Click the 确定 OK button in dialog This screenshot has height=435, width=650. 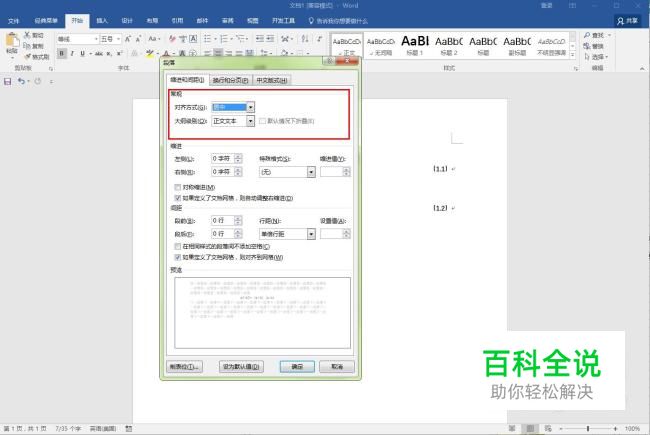point(297,367)
